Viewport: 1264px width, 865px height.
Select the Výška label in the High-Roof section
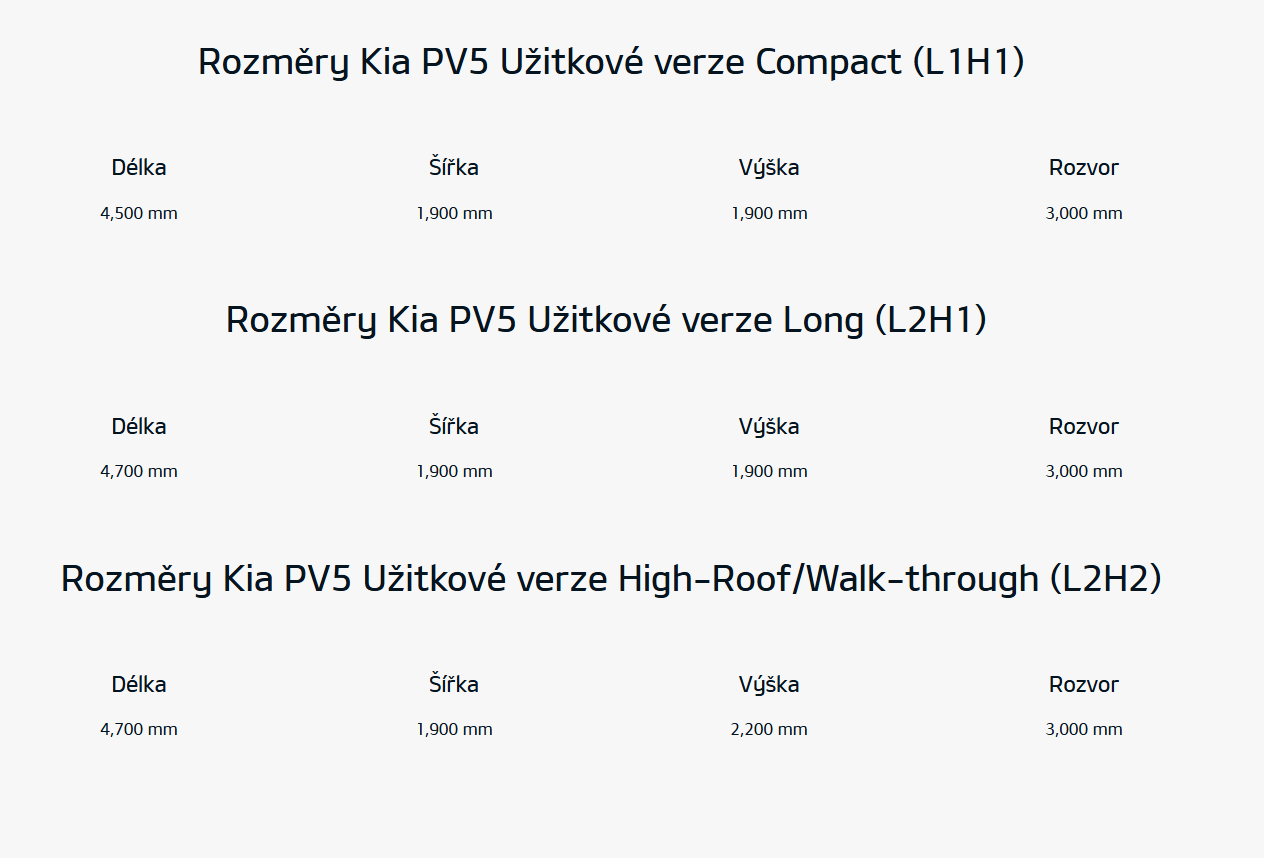pos(769,685)
